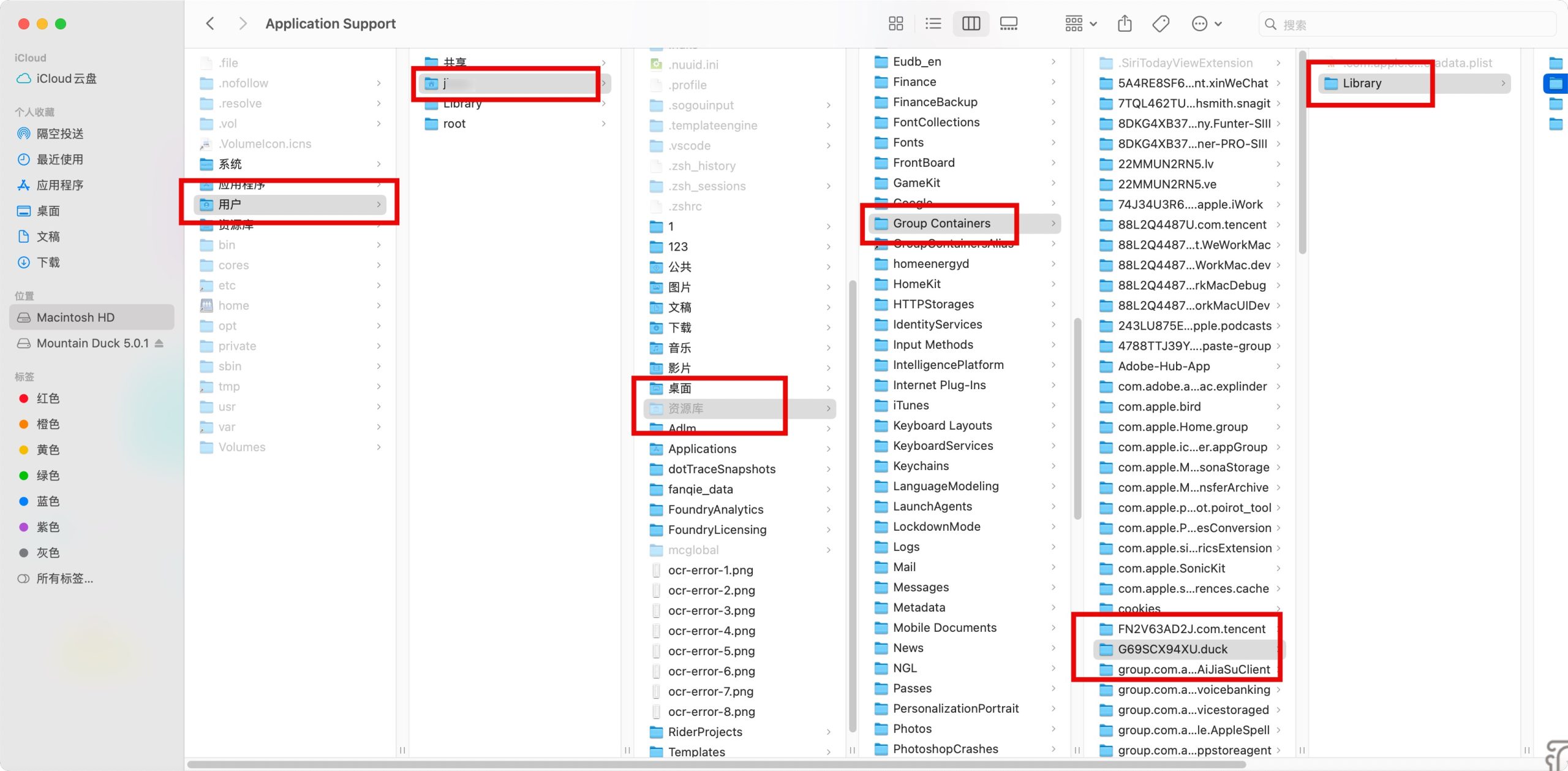Open the group-by dropdown in the toolbar
This screenshot has height=771, width=1568.
1080,24
